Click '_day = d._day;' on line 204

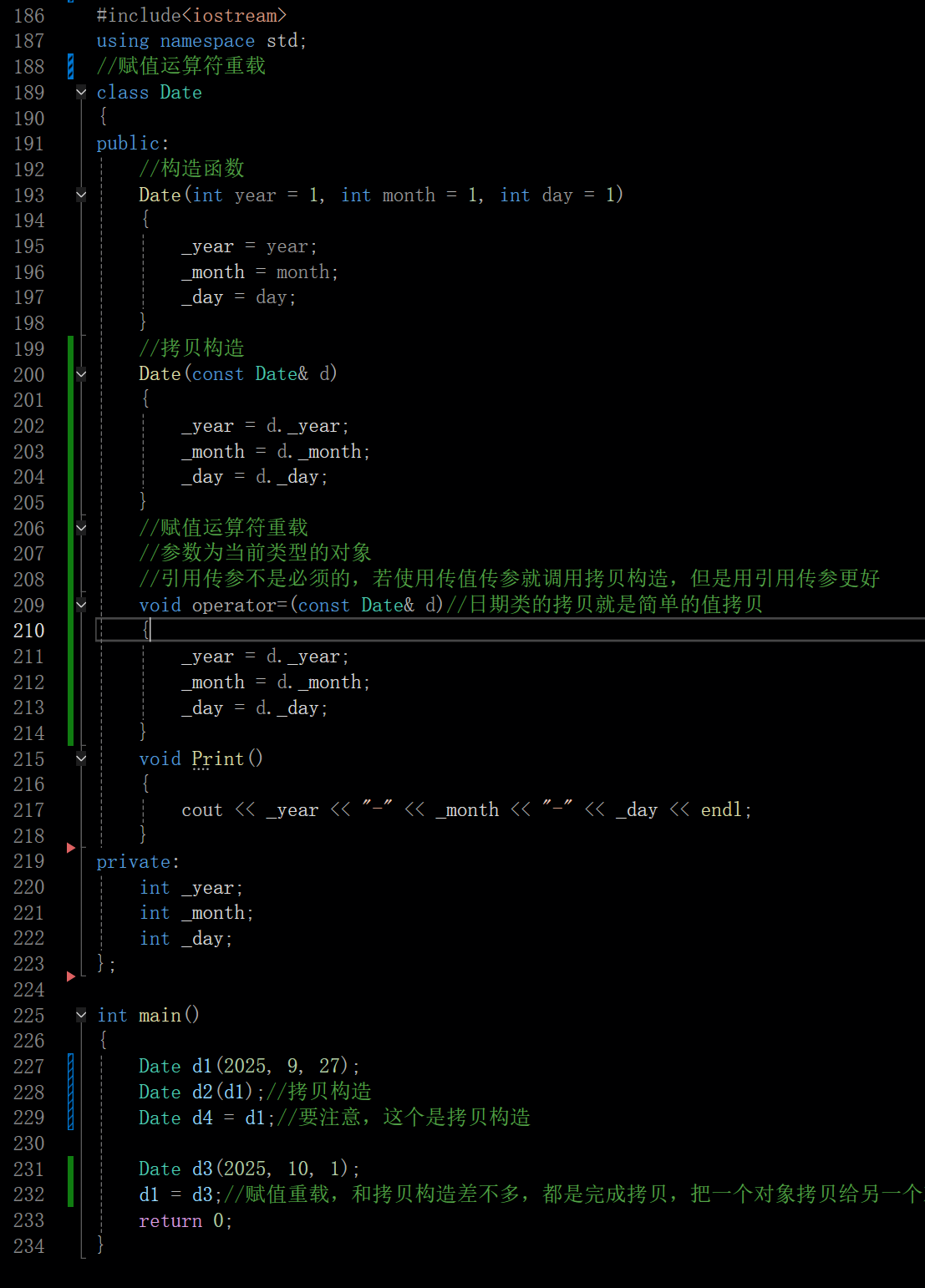click(x=255, y=477)
